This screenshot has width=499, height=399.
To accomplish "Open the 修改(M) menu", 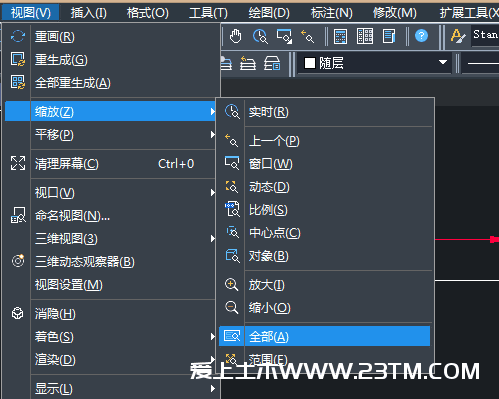I will point(395,13).
